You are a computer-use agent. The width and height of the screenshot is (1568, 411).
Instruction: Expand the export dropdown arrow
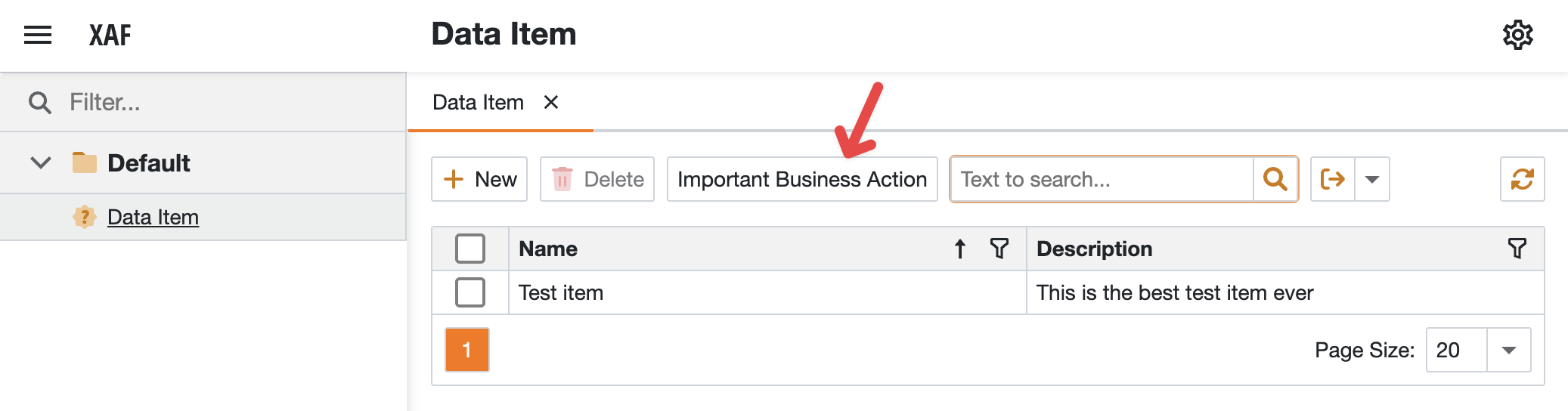pyautogui.click(x=1372, y=179)
